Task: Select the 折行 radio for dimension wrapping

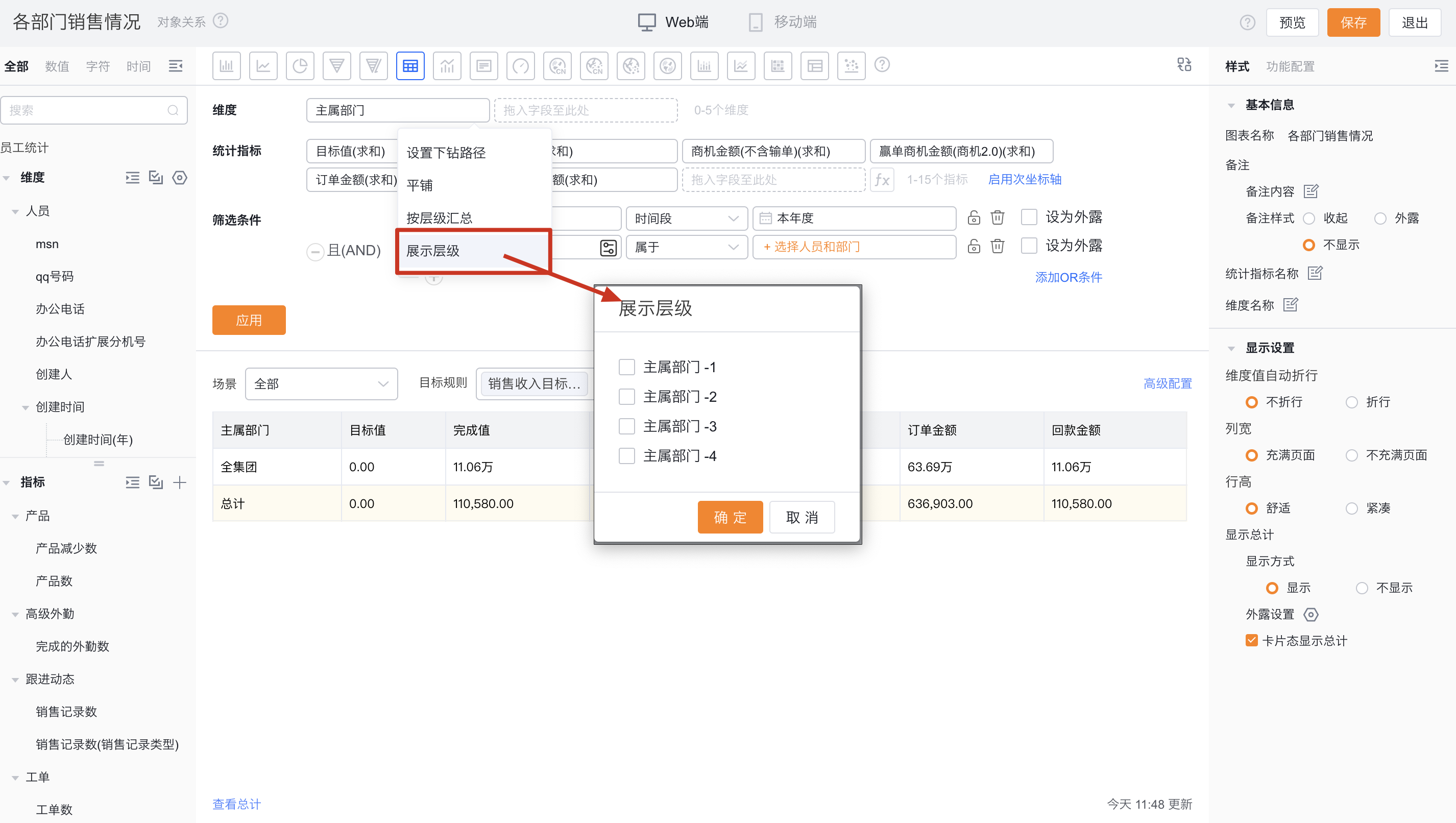Action: tap(1352, 402)
